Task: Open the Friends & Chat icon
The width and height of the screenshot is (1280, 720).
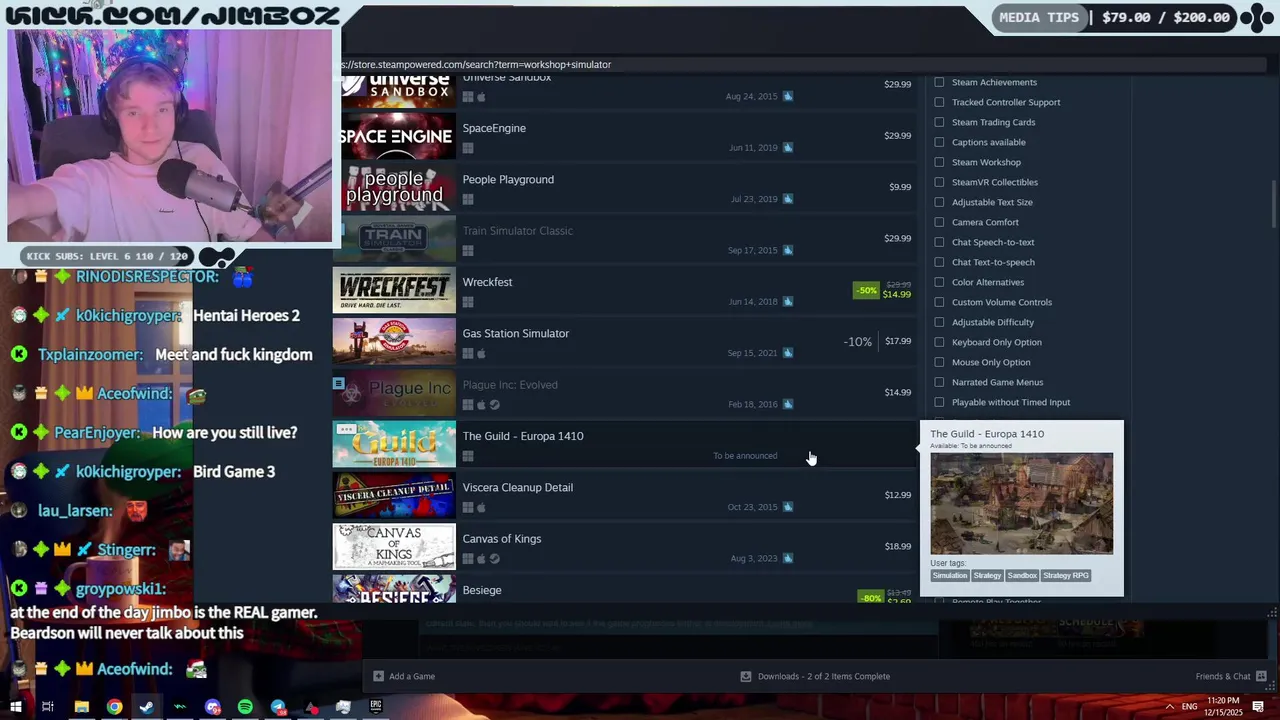Action: pyautogui.click(x=1261, y=676)
